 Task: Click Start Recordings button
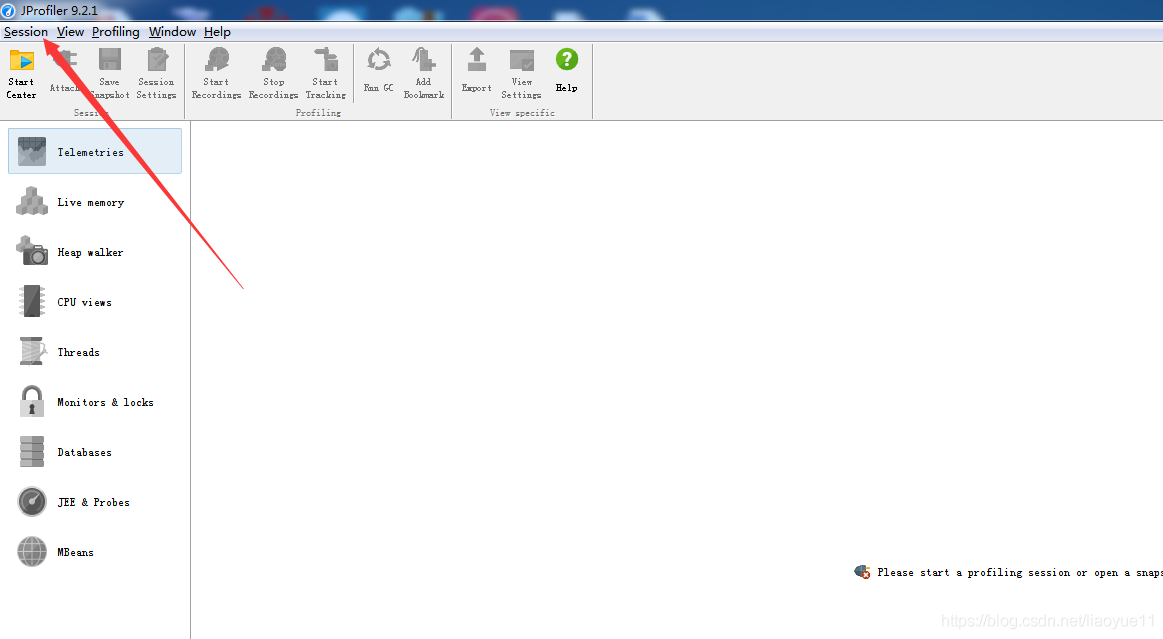pyautogui.click(x=217, y=73)
